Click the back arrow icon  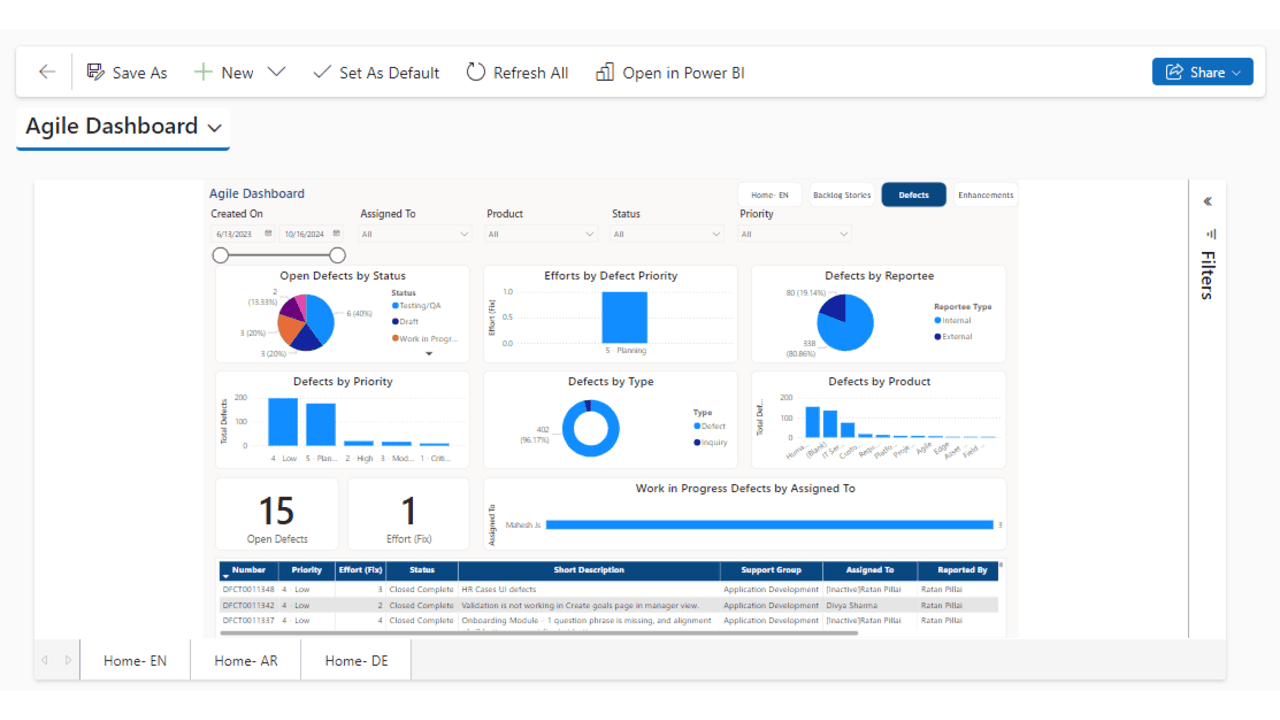[x=46, y=72]
